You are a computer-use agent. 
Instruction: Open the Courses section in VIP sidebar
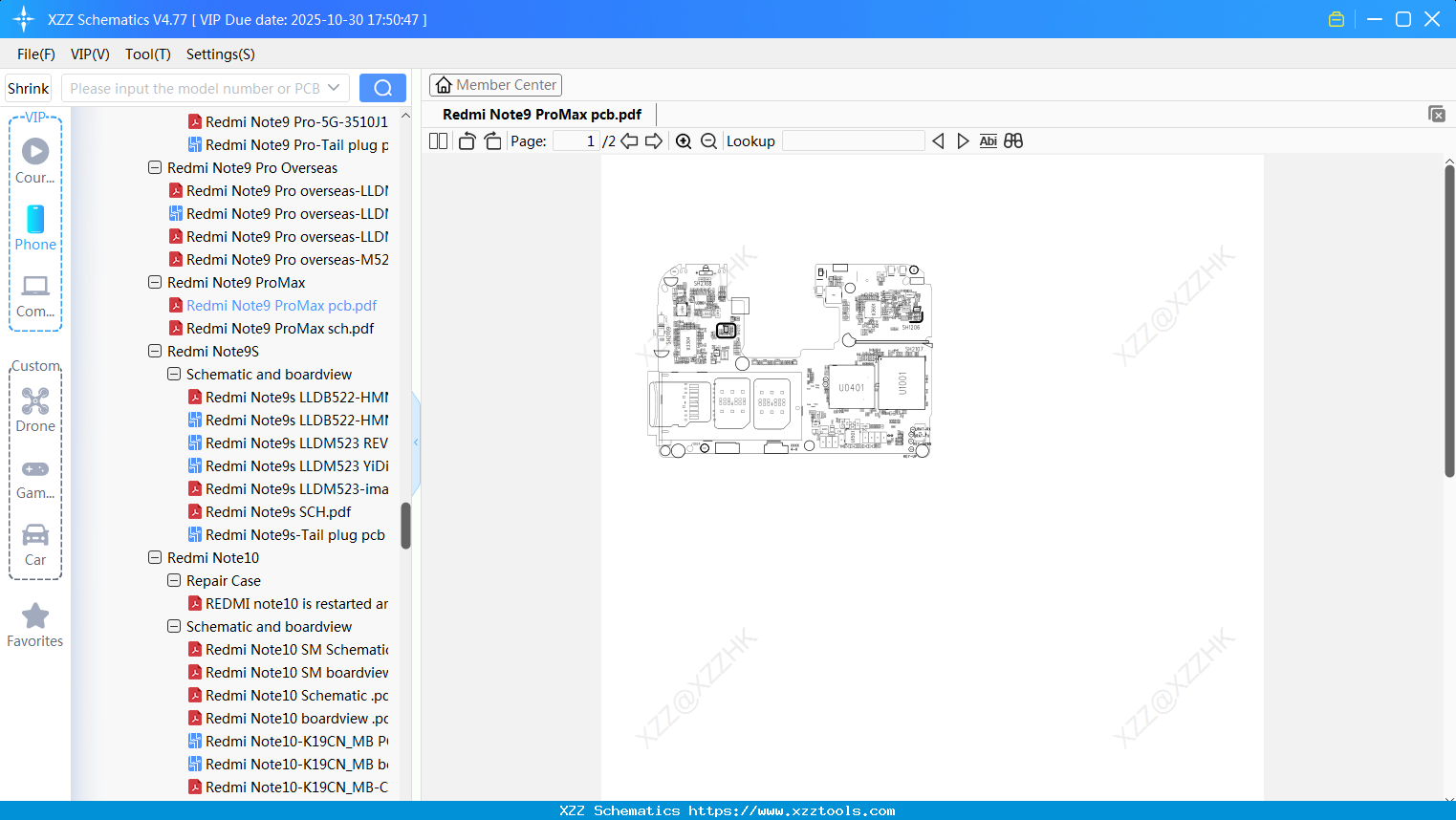(35, 161)
